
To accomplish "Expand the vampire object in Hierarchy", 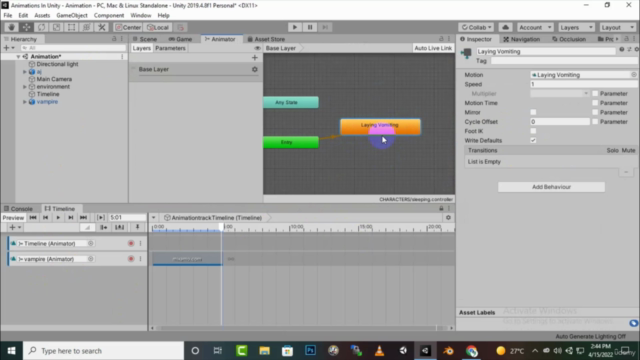I will [24, 102].
